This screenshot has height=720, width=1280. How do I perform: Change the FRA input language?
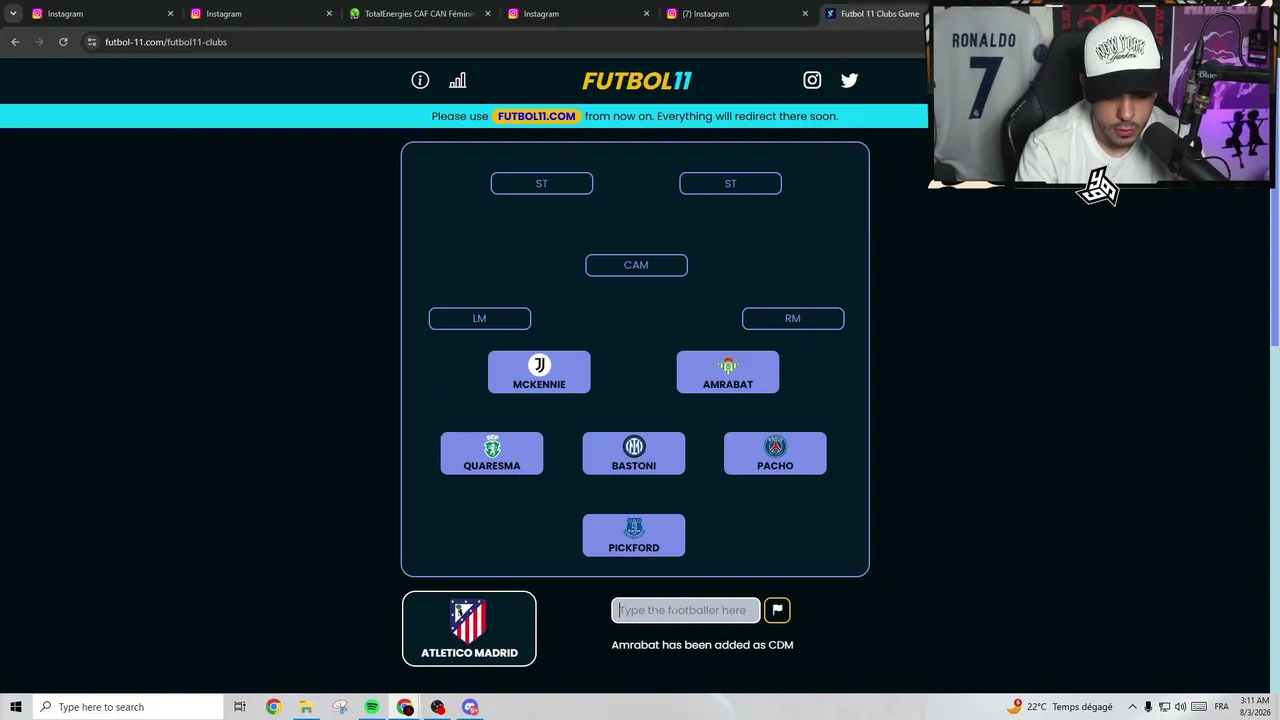coord(1221,707)
